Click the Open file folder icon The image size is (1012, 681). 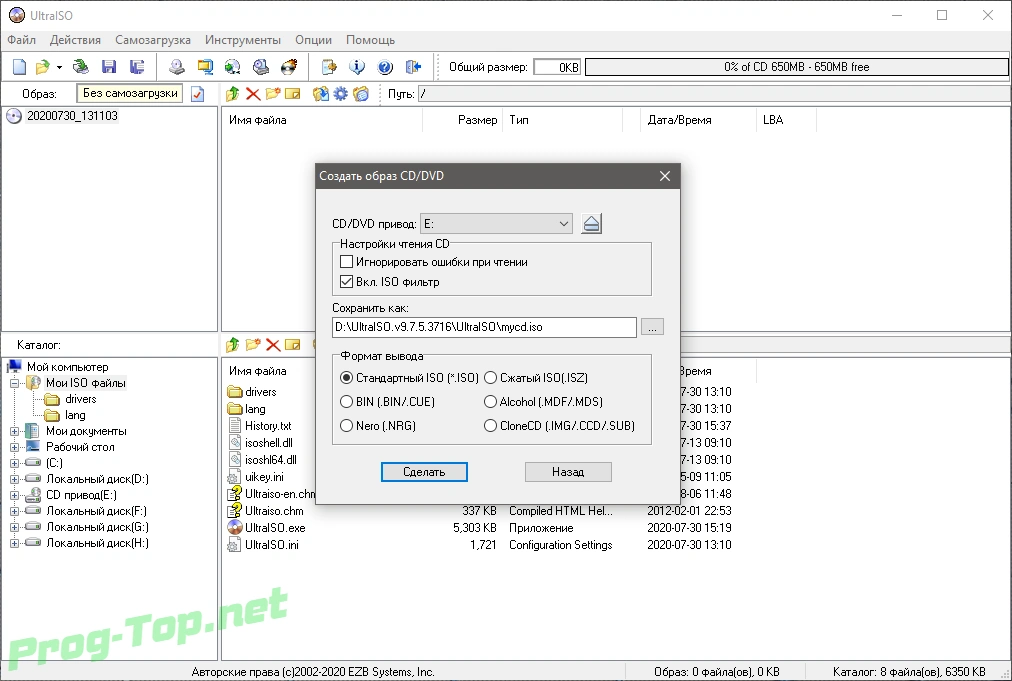tap(43, 66)
